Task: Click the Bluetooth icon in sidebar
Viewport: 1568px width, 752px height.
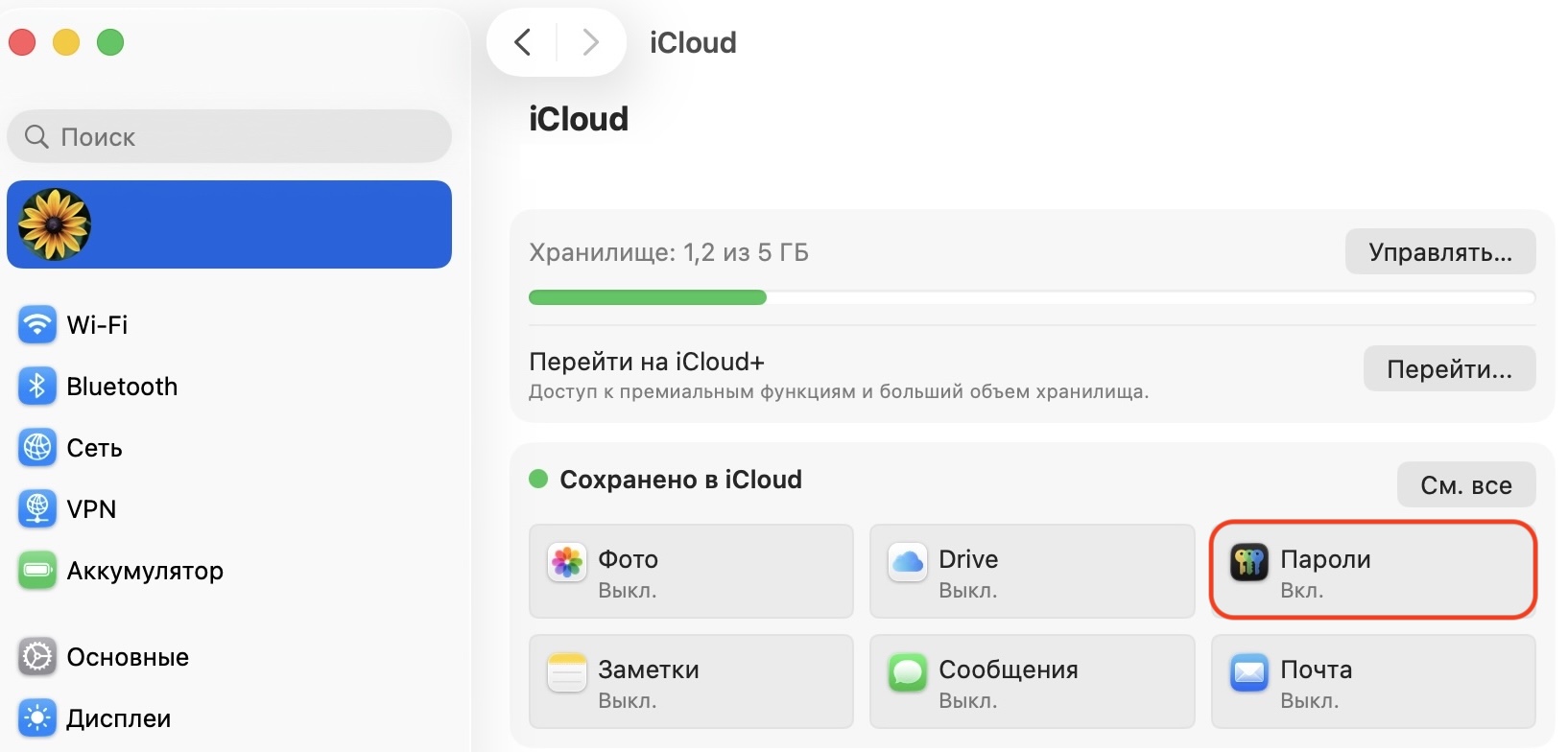Action: click(x=37, y=387)
